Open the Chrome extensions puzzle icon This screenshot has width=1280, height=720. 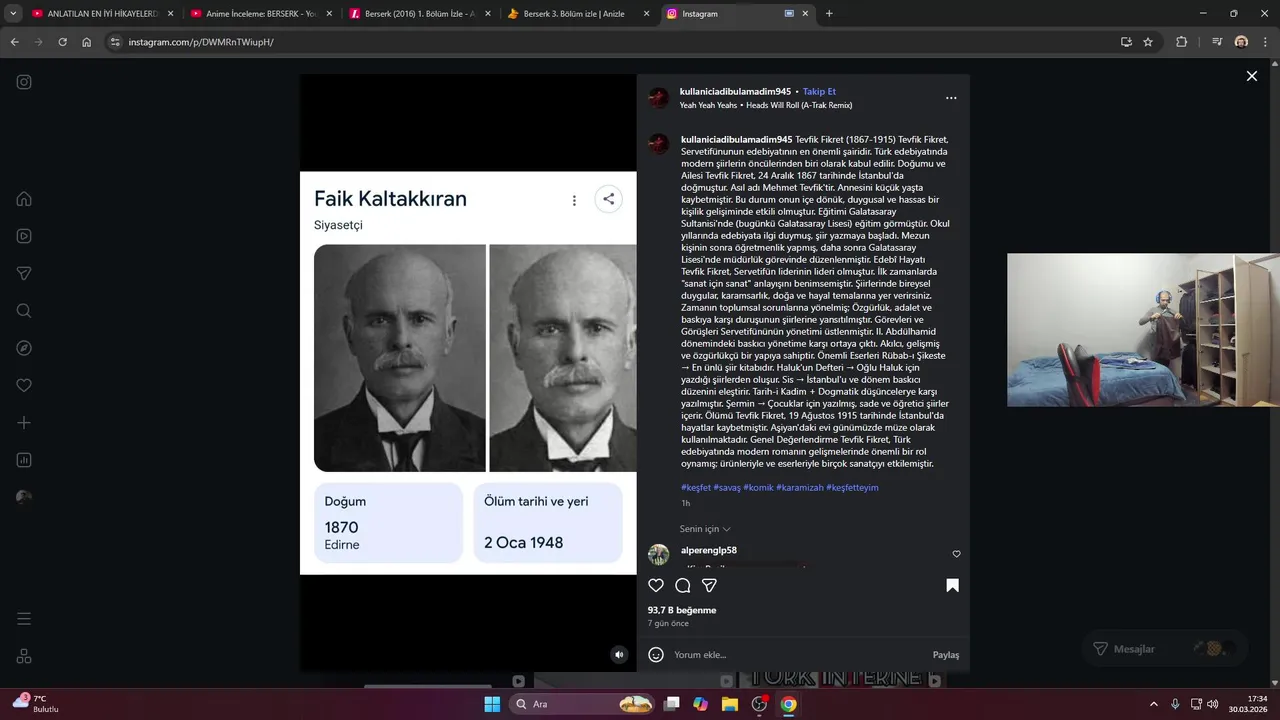1182,42
